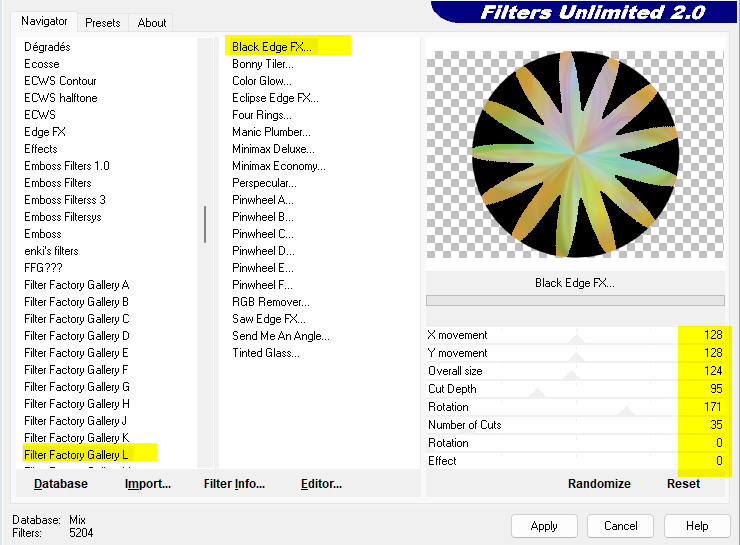Select Emboss Filtersys category
740x545 pixels.
(63, 217)
